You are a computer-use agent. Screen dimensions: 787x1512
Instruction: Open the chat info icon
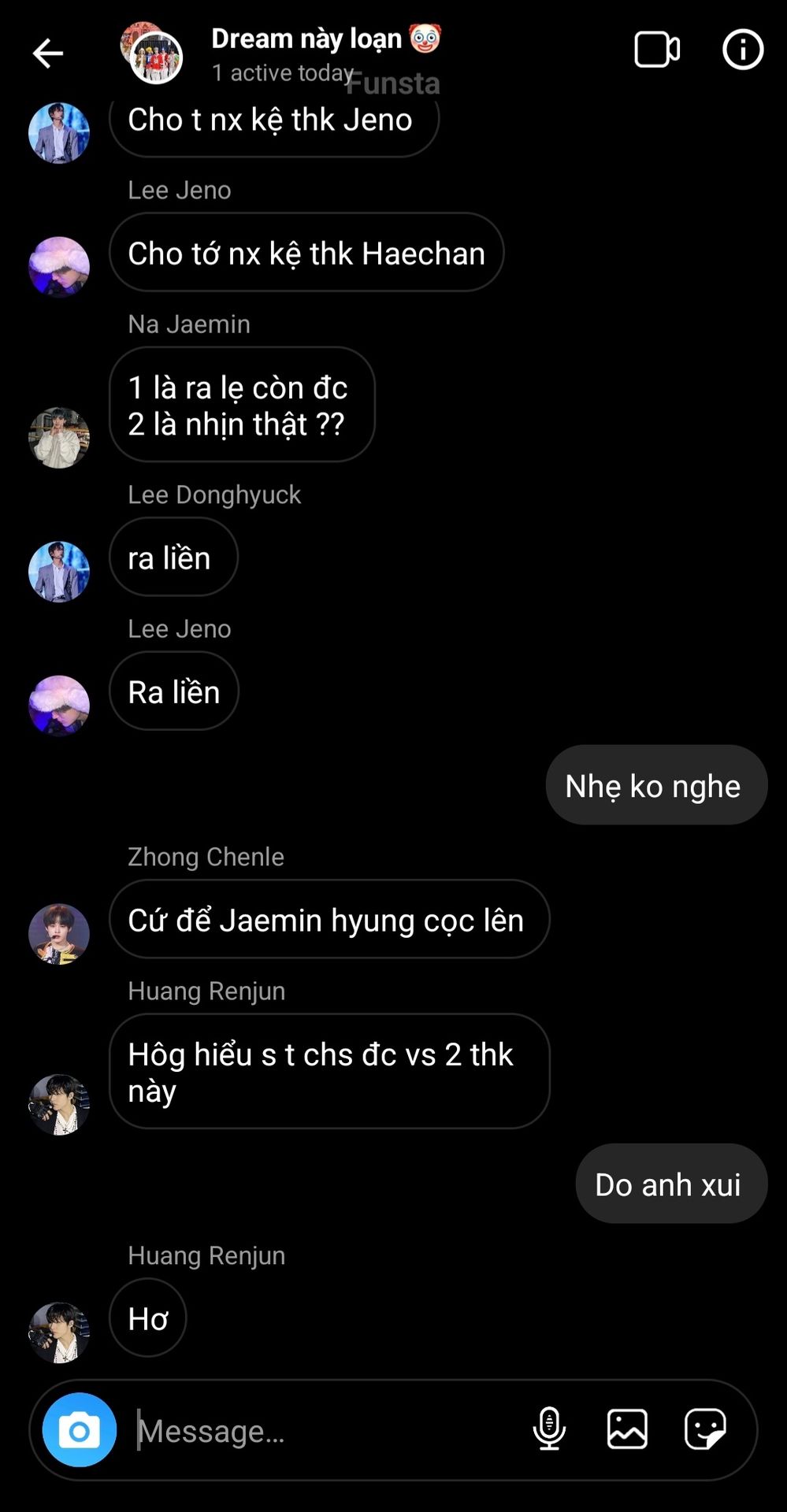[x=743, y=50]
